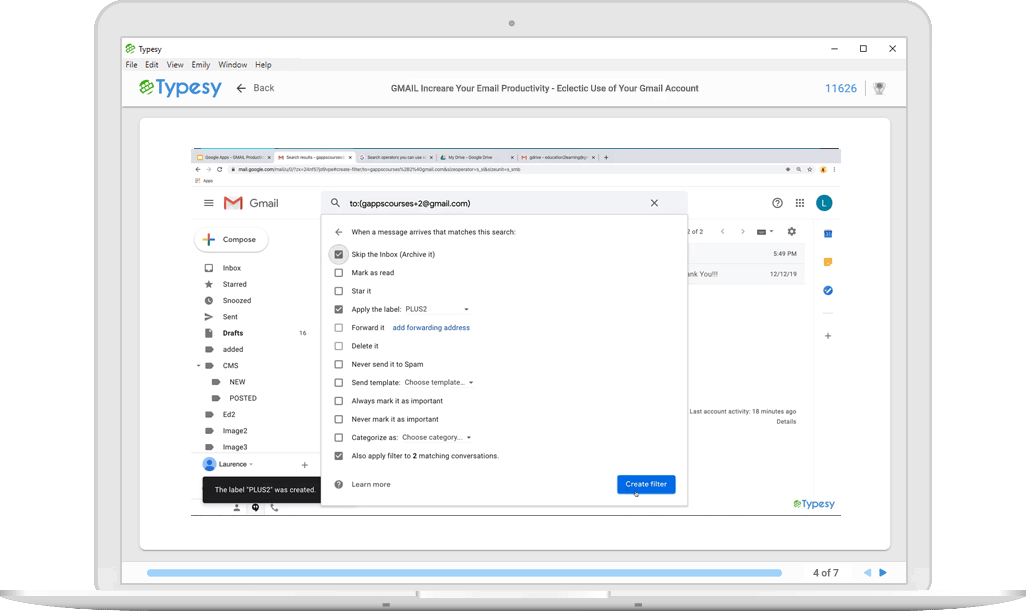The height and width of the screenshot is (611, 1026).
Task: Open the 'Learn more' link
Action: 371,485
